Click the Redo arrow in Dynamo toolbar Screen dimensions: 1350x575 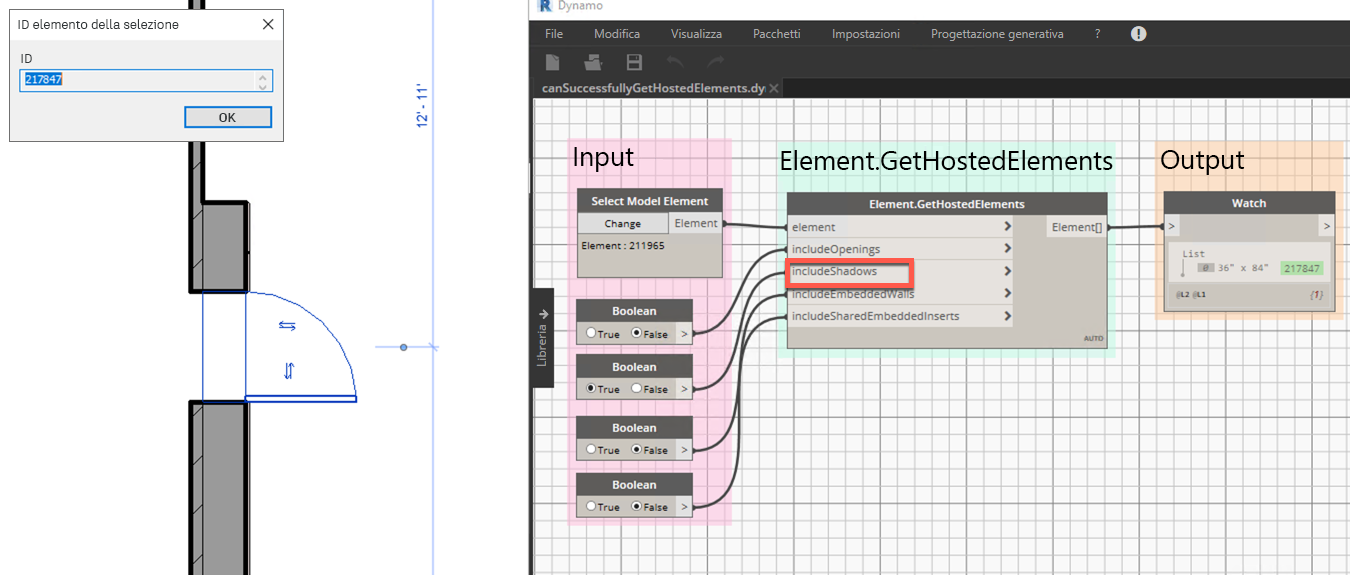coord(716,62)
